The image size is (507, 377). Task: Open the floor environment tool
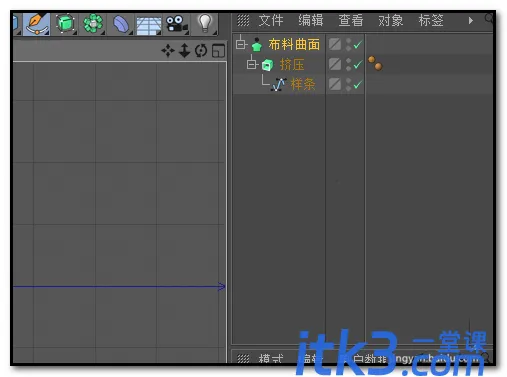tap(148, 25)
